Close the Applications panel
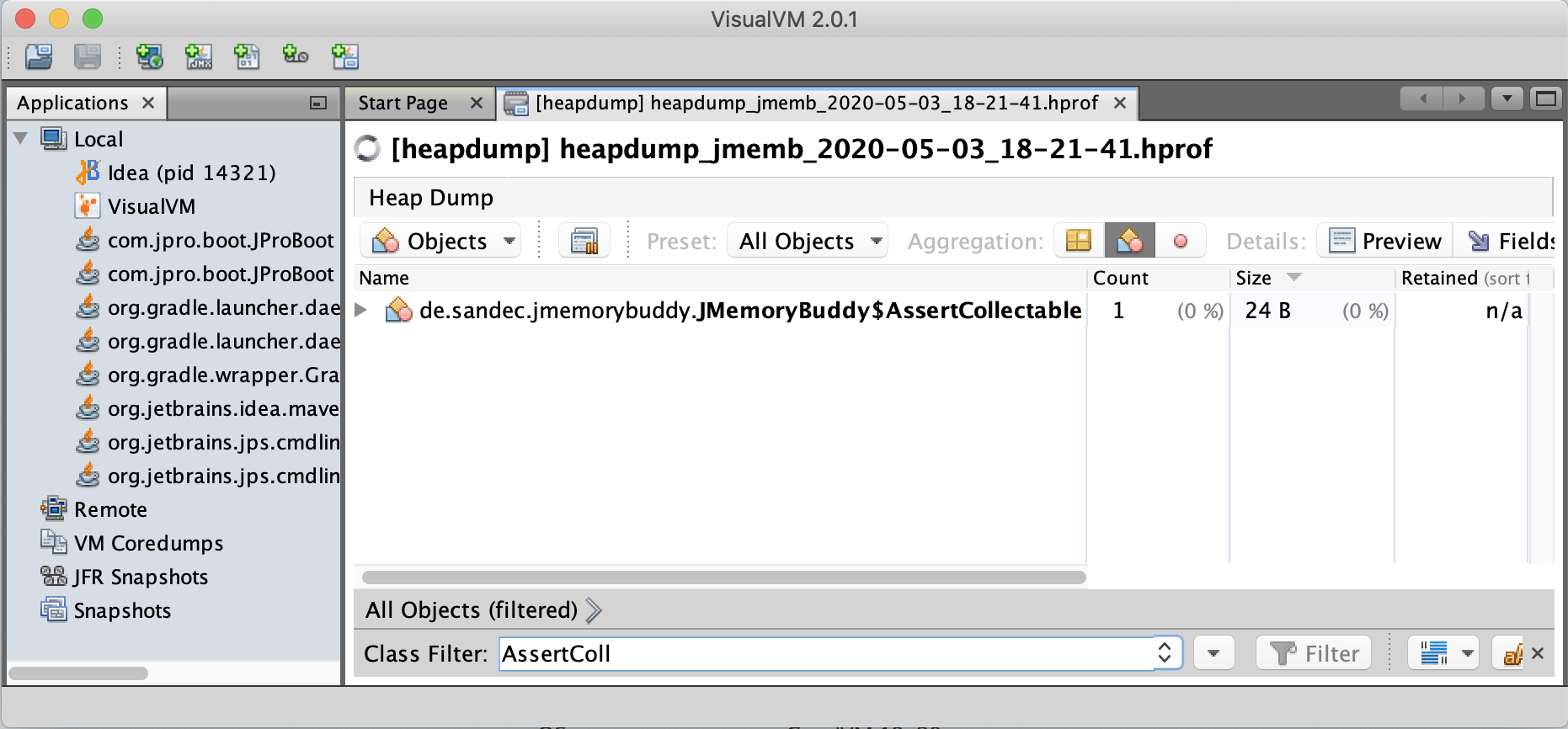Screen dimensions: 1568x729 148,103
